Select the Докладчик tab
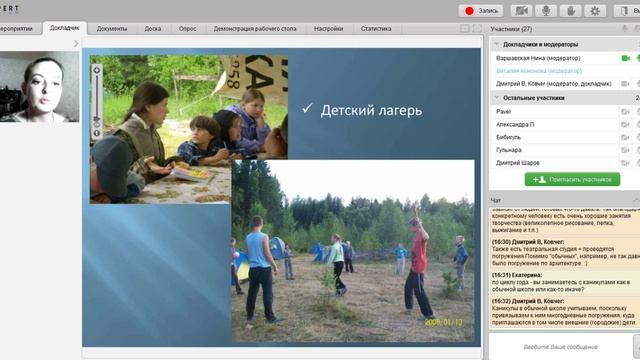Viewport: 640px width, 360px height. (x=64, y=28)
